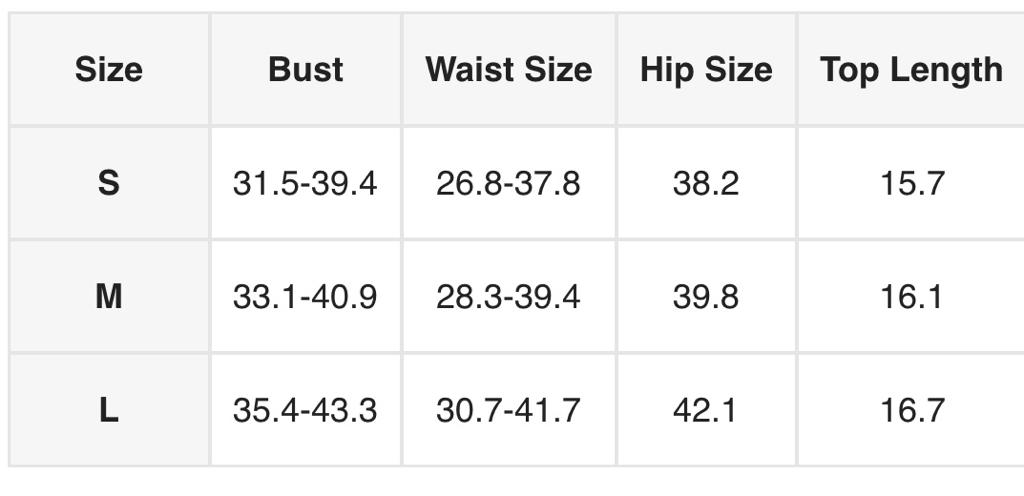
Task: Click top length value 16.1
Action: coord(912,297)
